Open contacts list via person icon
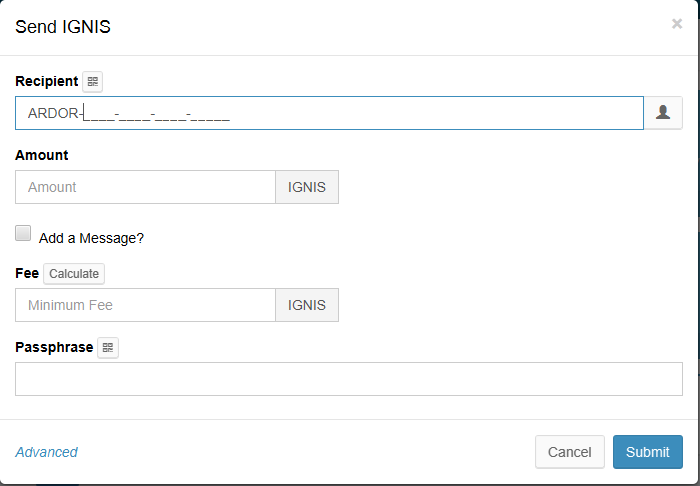Screen dimensions: 700x486 [662, 113]
